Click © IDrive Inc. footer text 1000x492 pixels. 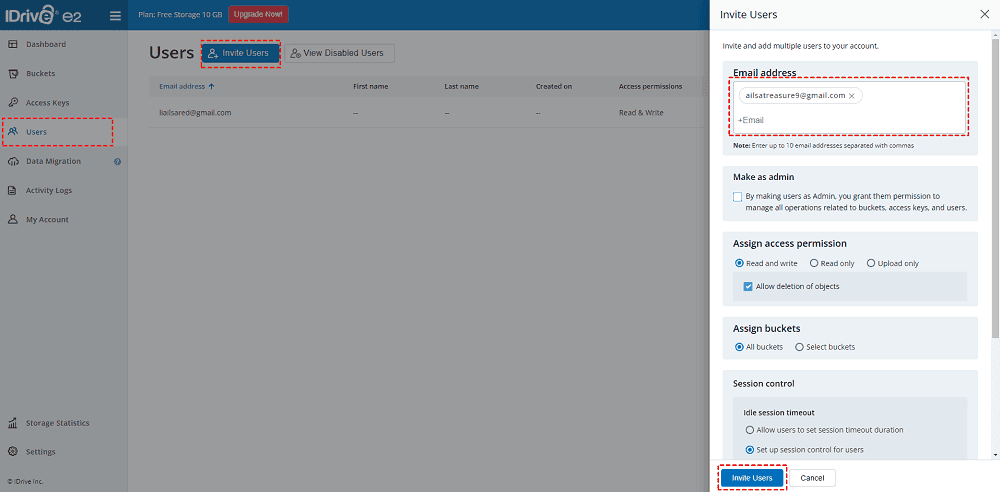26,481
